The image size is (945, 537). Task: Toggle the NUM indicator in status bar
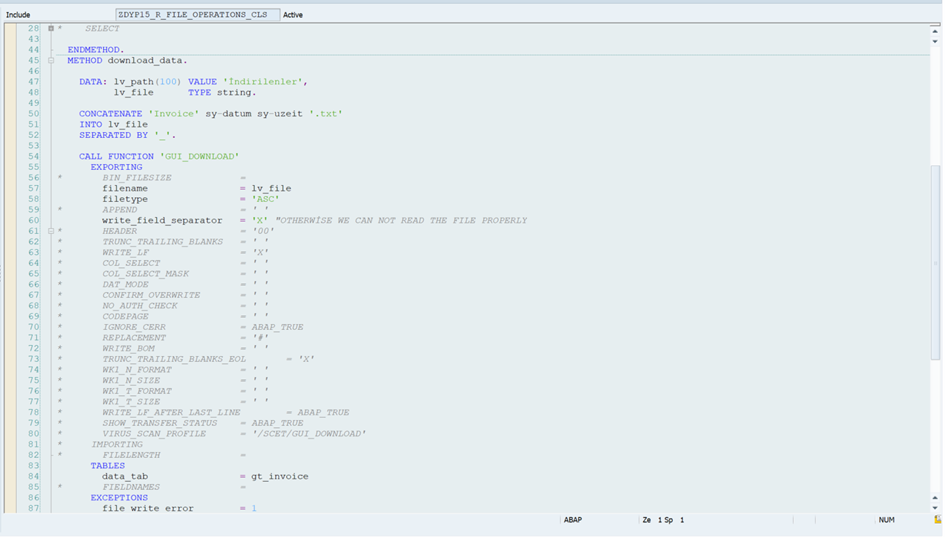tap(886, 520)
